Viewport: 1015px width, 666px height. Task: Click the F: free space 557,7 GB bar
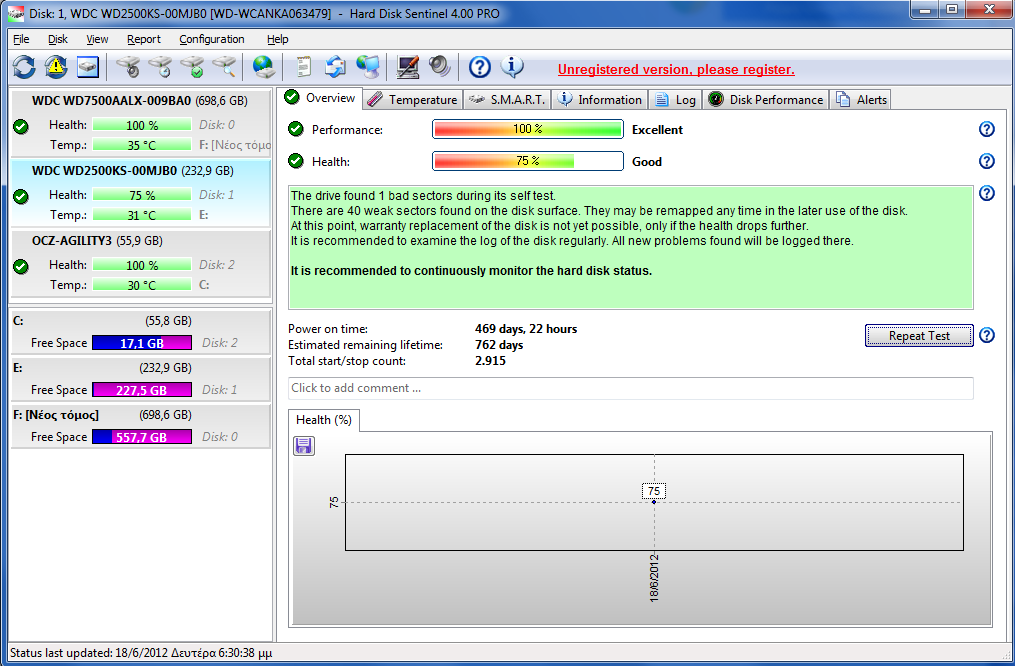(x=142, y=437)
